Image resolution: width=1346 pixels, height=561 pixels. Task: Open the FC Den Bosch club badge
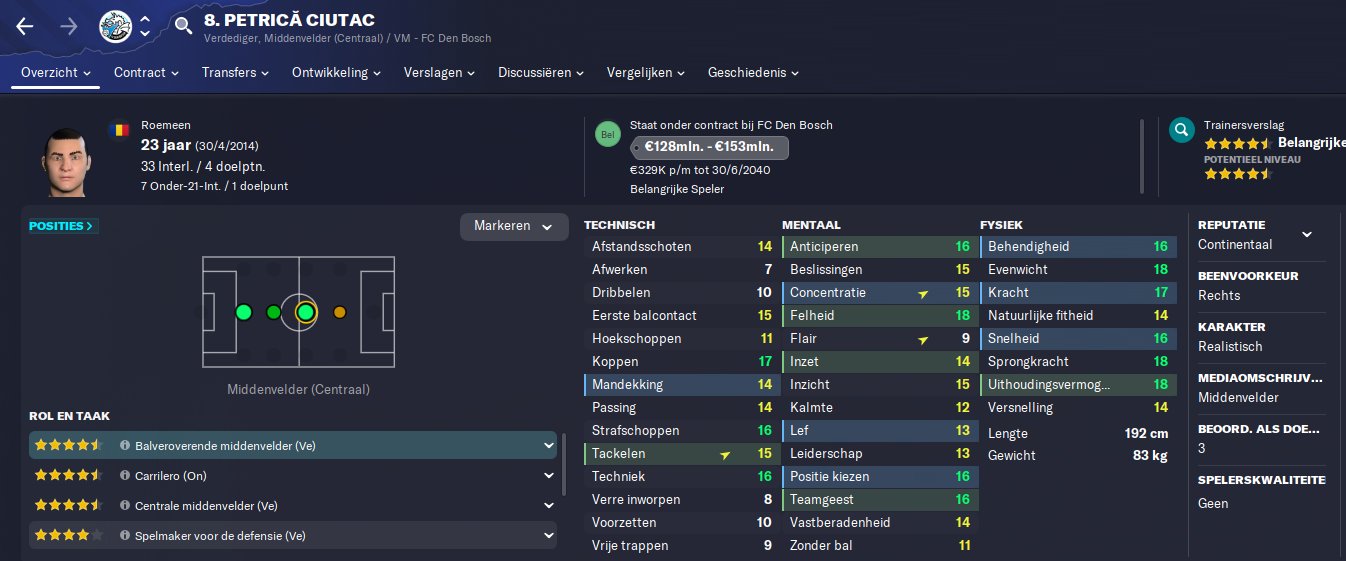coord(116,27)
